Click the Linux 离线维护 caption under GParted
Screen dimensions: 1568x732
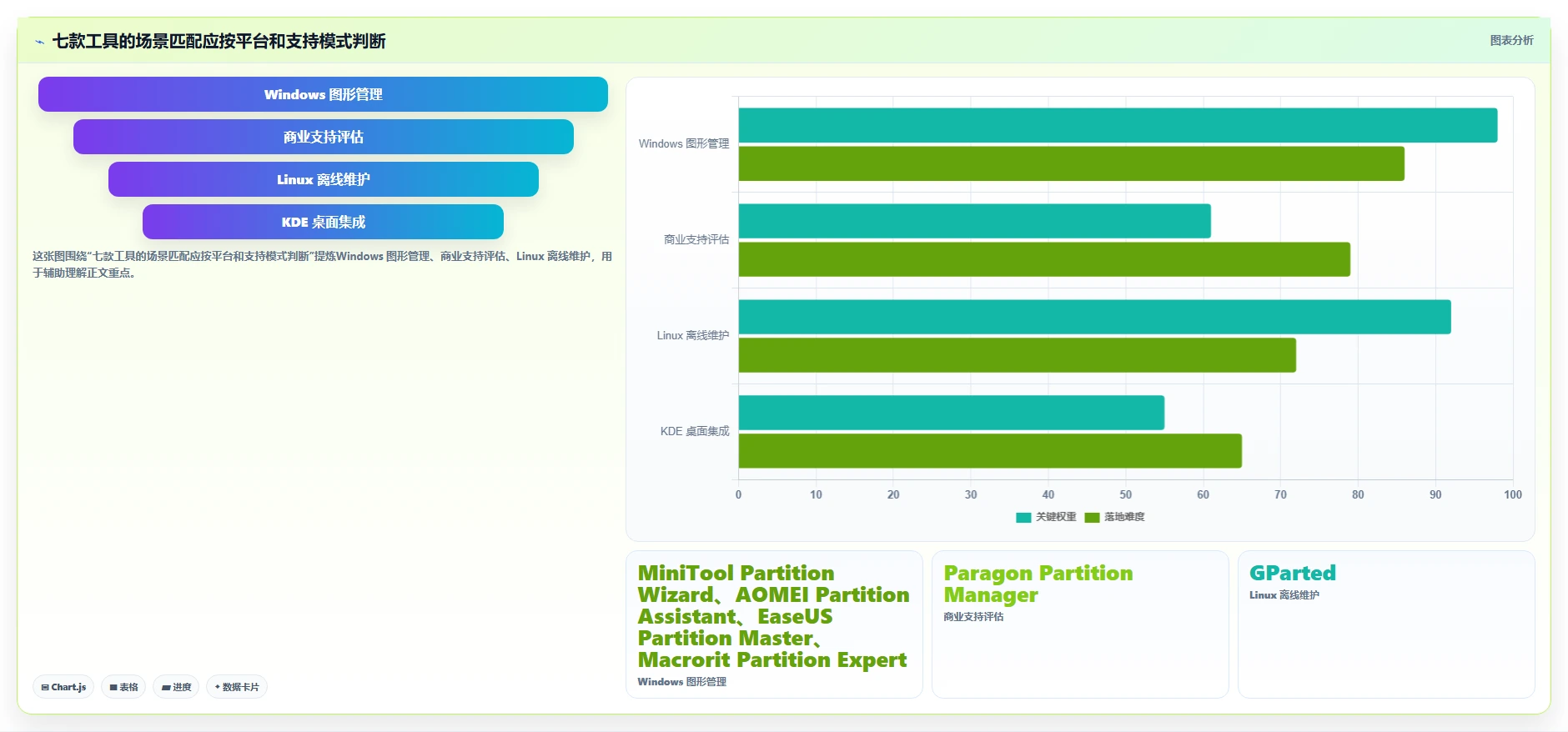pos(1284,595)
